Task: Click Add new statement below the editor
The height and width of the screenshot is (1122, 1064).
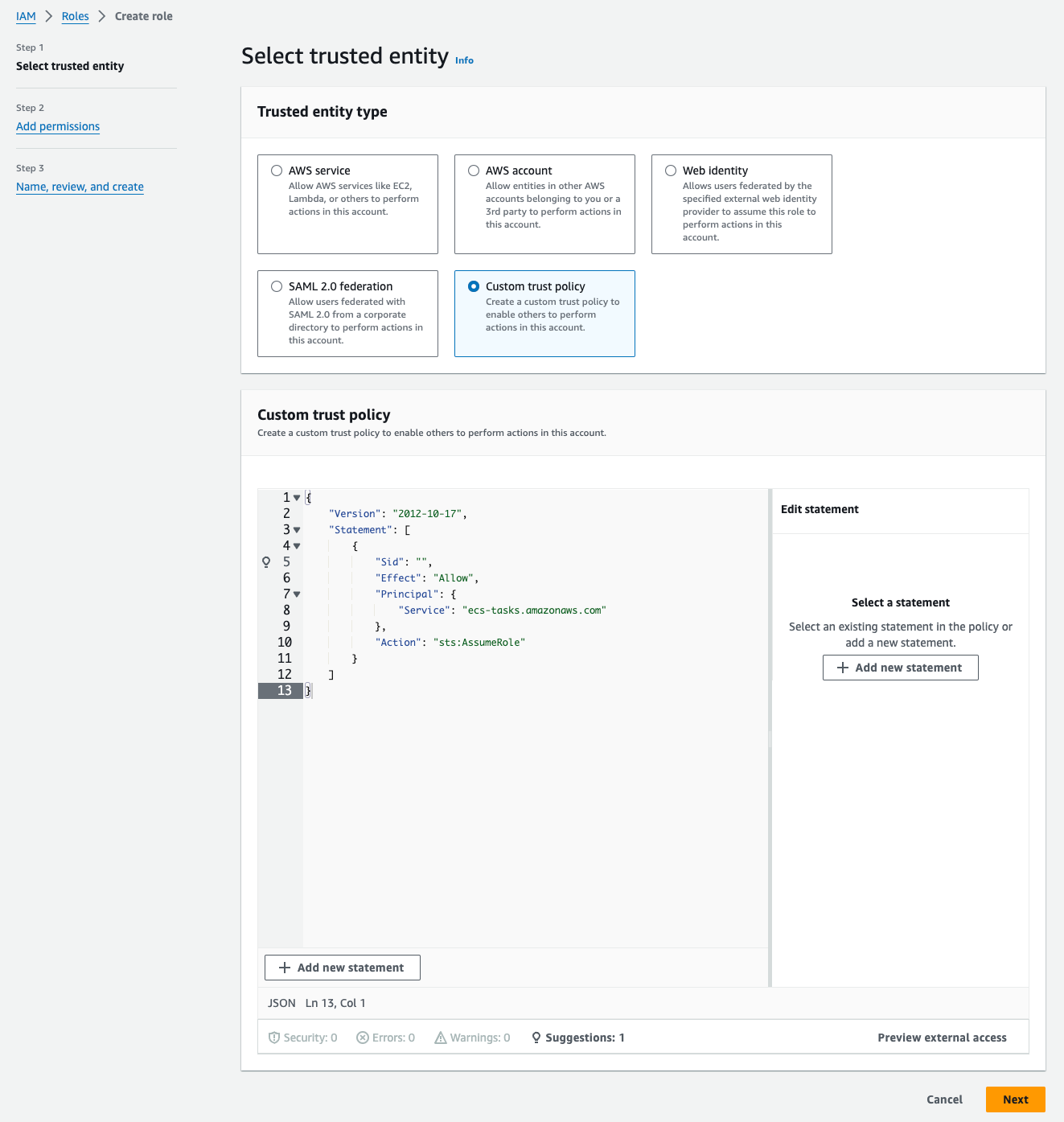Action: (x=343, y=968)
